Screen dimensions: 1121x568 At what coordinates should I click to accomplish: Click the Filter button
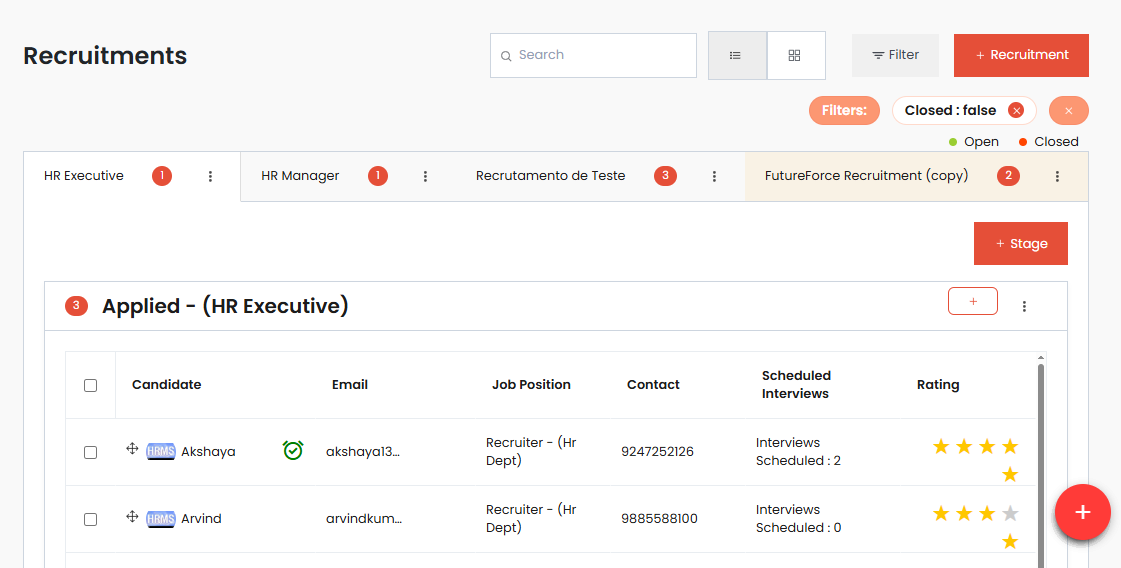(x=895, y=56)
